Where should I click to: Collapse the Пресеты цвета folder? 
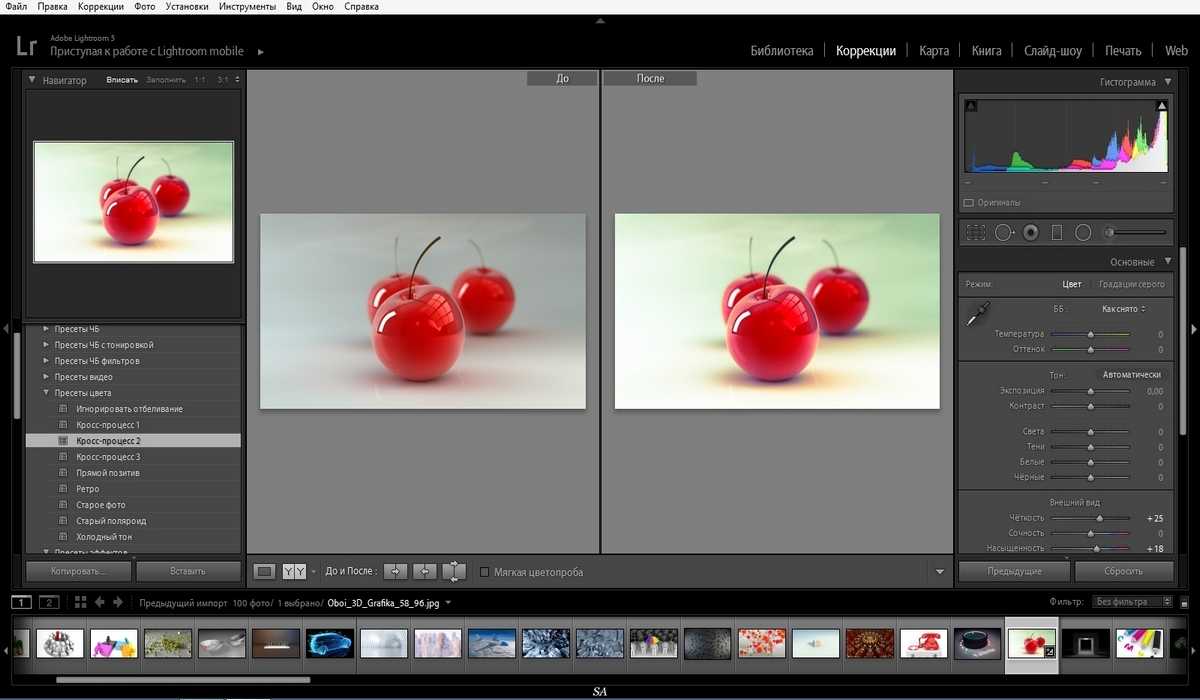coord(46,393)
